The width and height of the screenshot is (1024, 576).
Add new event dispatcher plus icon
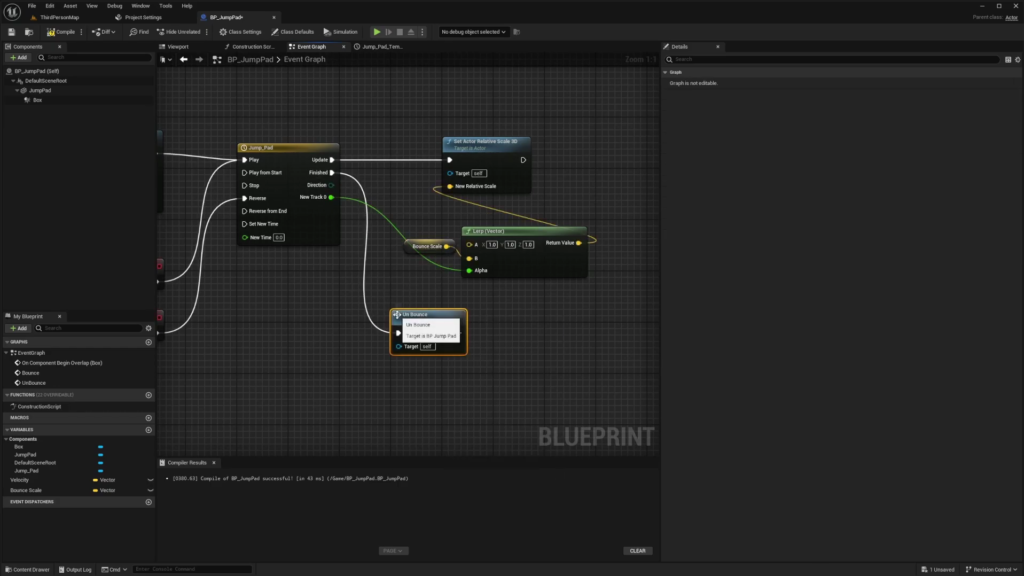148,502
